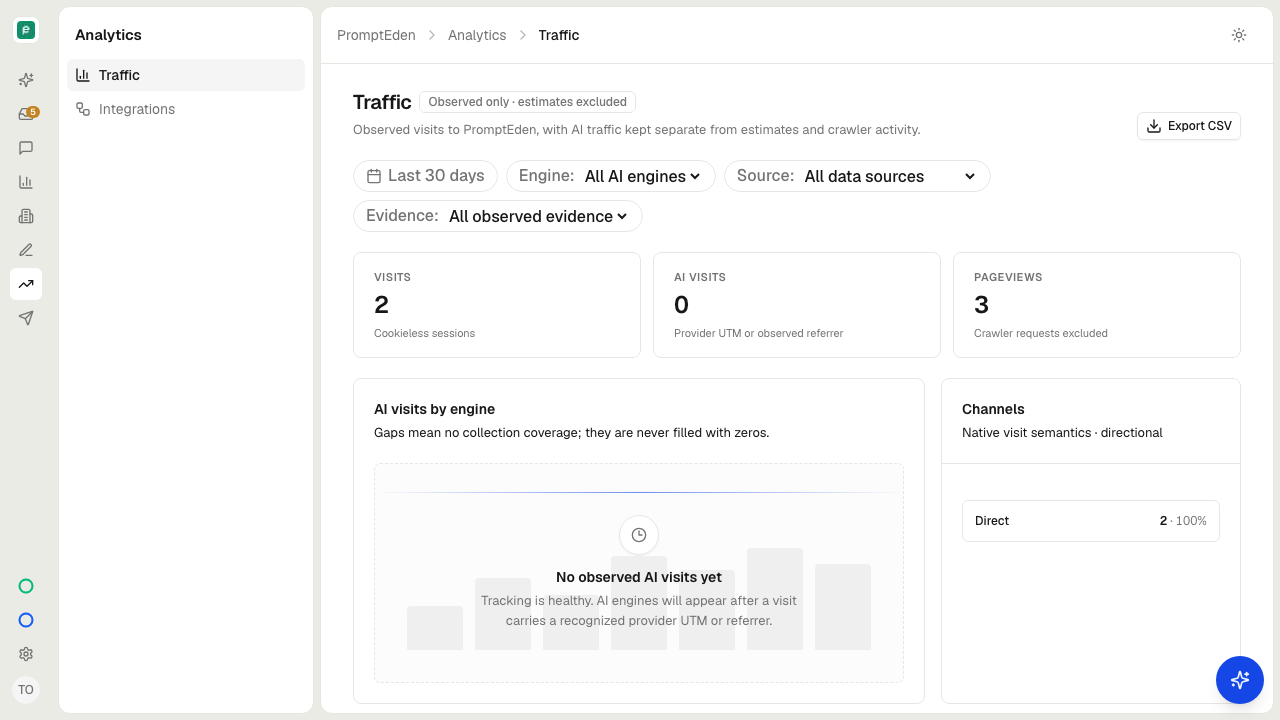
Task: Open the inbox icon with badge 5
Action: (x=26, y=114)
